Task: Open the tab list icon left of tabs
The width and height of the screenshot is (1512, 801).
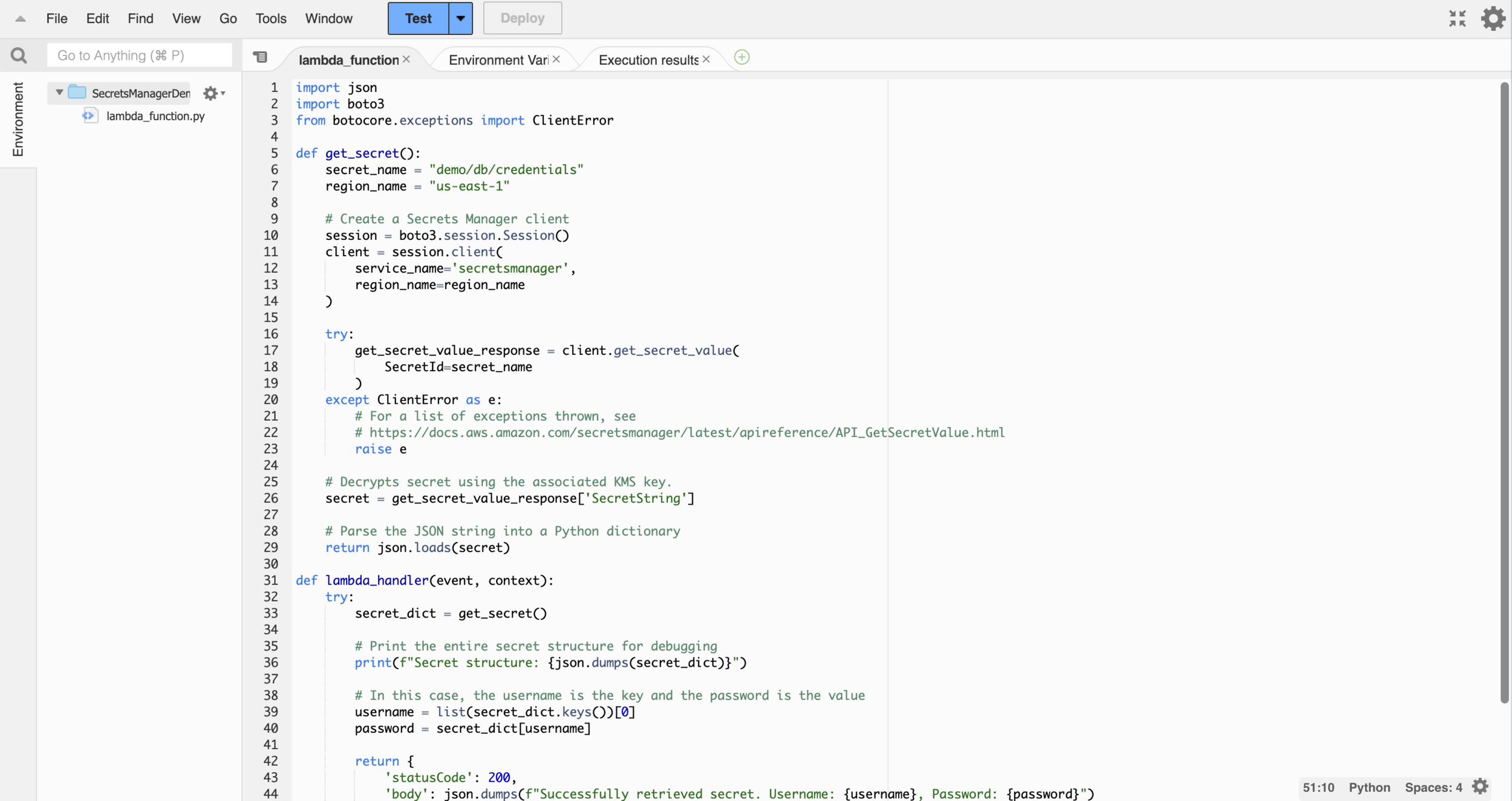Action: click(x=260, y=57)
